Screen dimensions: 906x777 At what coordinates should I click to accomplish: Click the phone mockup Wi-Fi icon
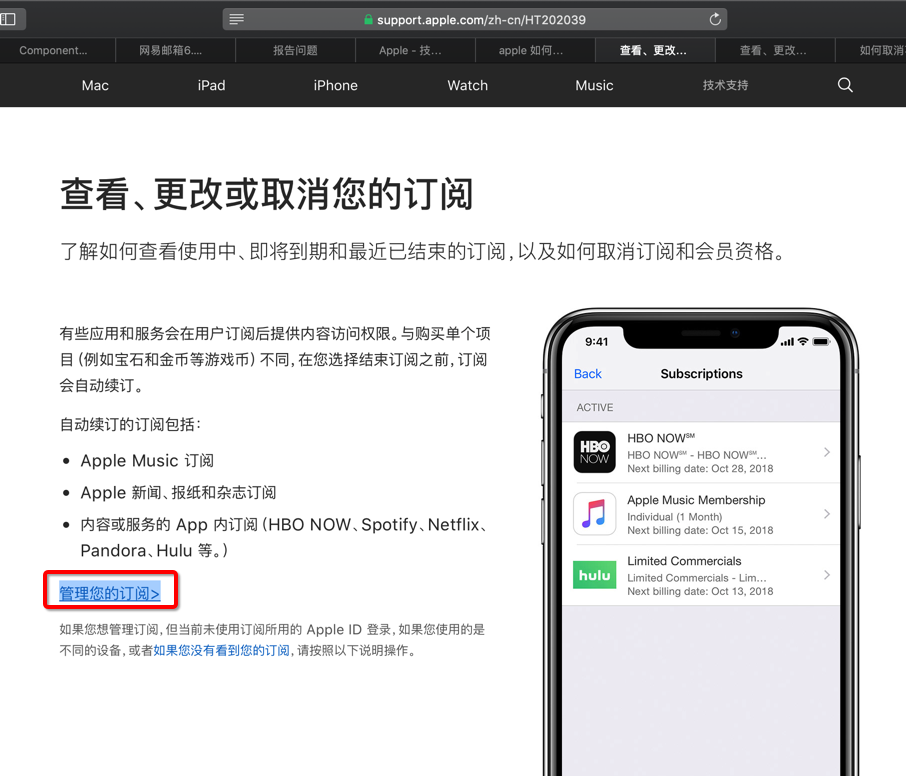pos(803,341)
